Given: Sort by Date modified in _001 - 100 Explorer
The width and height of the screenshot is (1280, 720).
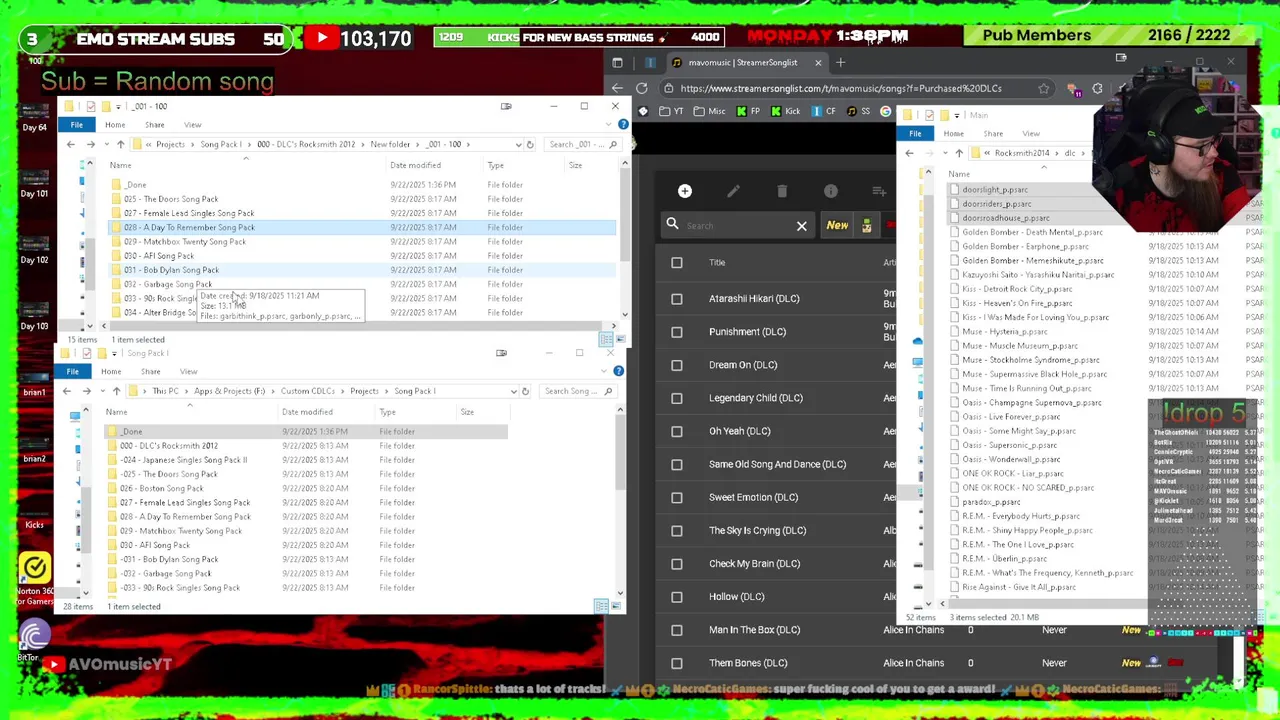Looking at the screenshot, I should click(x=415, y=166).
